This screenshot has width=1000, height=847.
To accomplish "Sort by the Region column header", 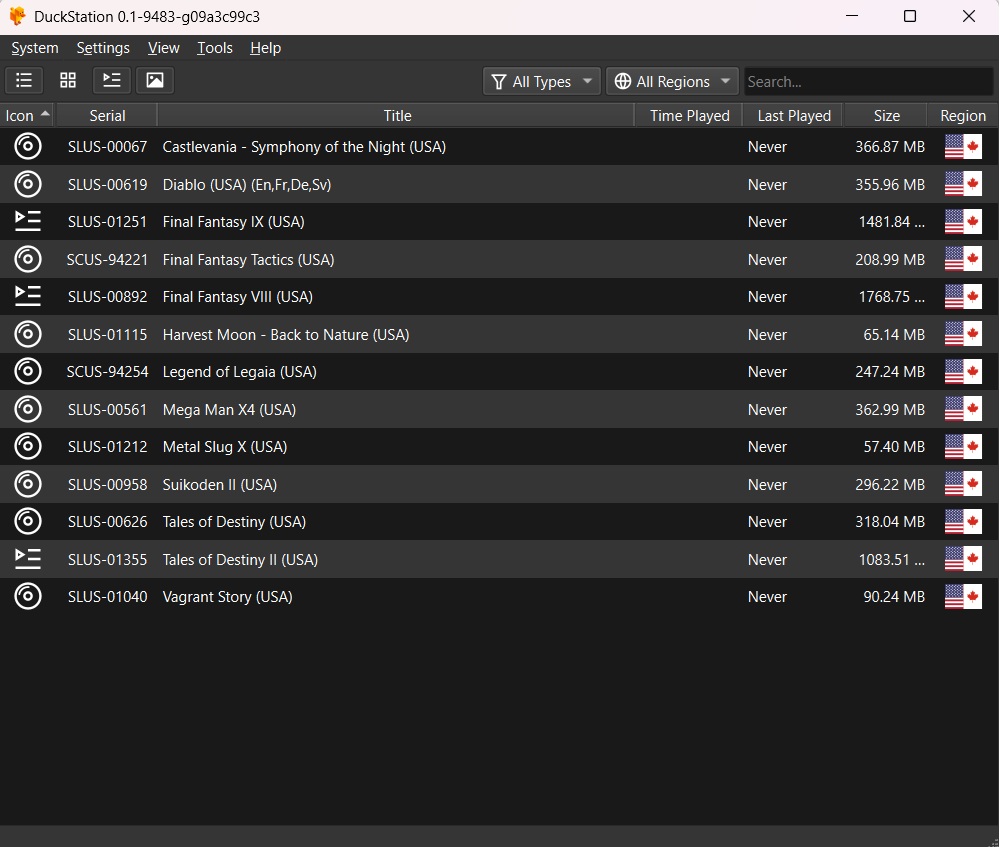I will 963,115.
